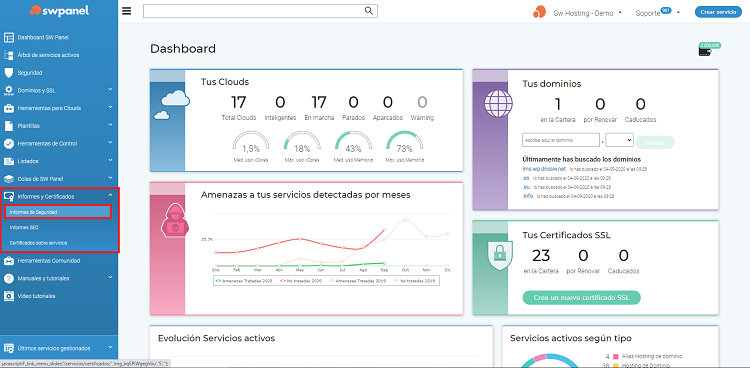
Task: Click the .info recent search link
Action: click(x=528, y=196)
